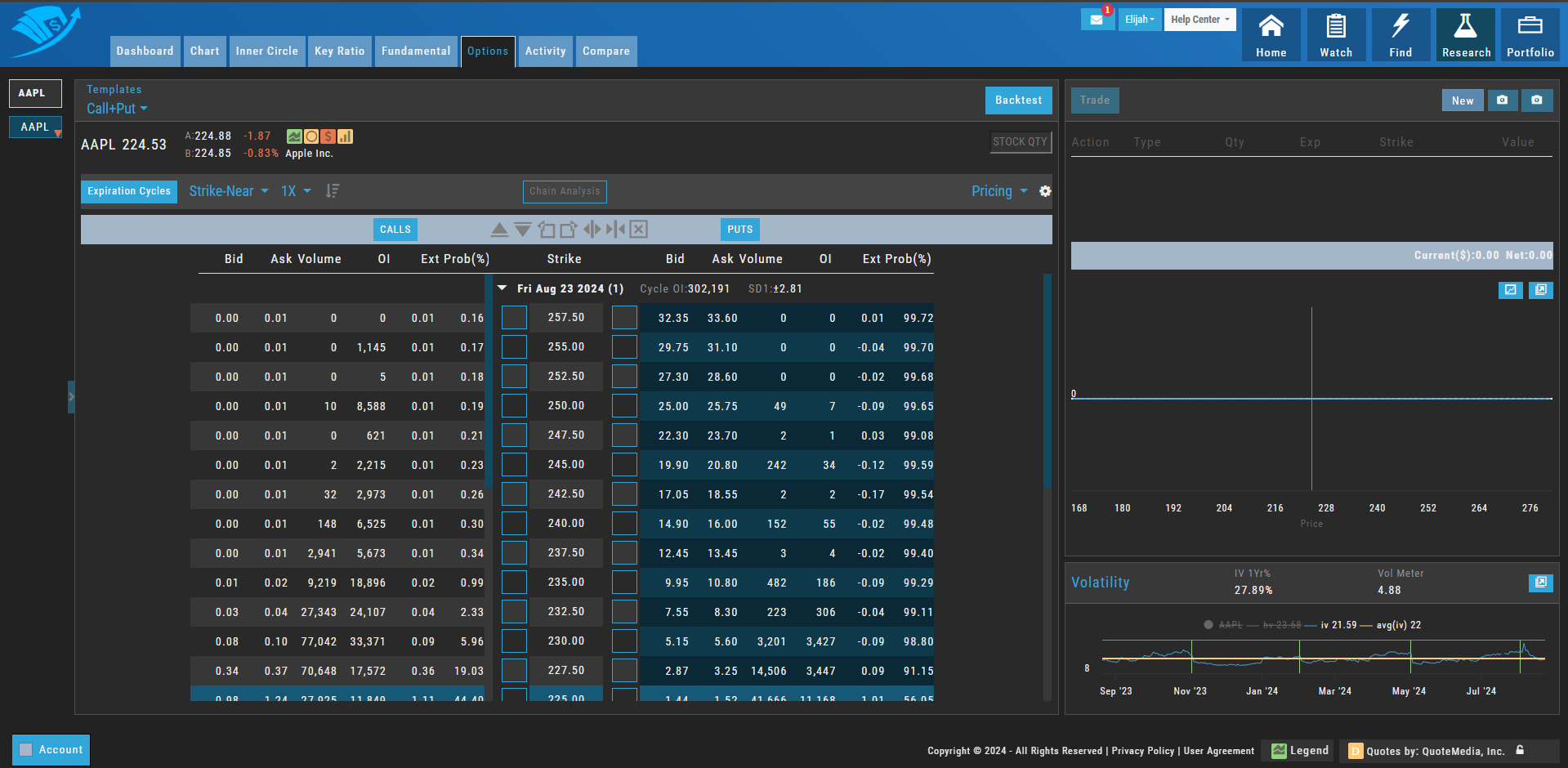
Task: Expand the collapsed left side panel arrow
Action: (x=71, y=397)
